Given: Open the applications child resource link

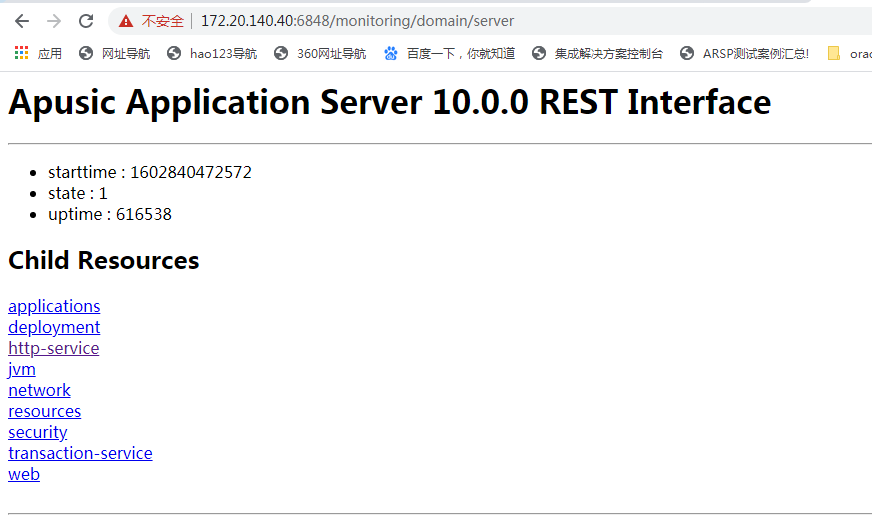Looking at the screenshot, I should [x=54, y=306].
